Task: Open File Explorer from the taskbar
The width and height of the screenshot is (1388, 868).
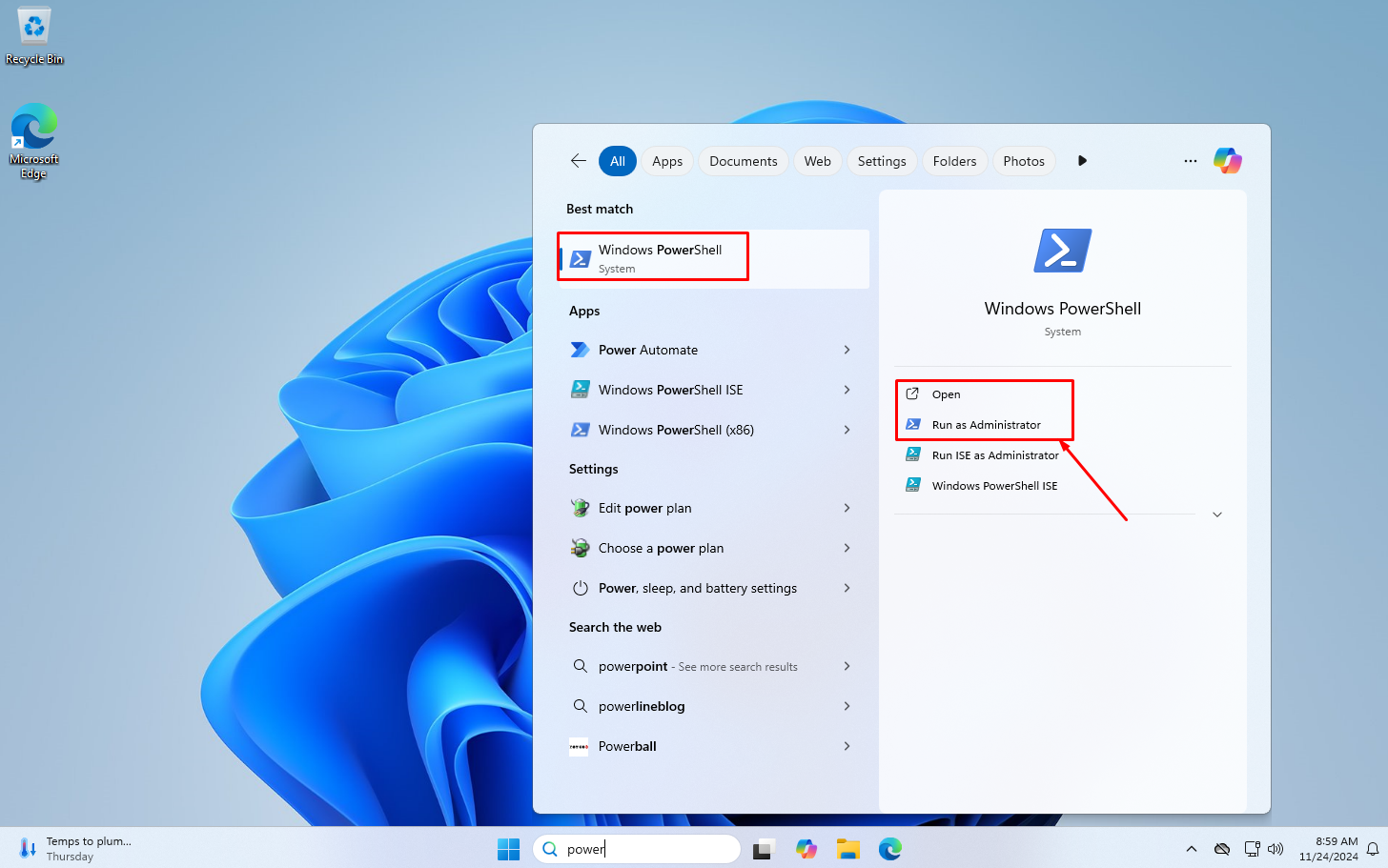Action: 847,848
